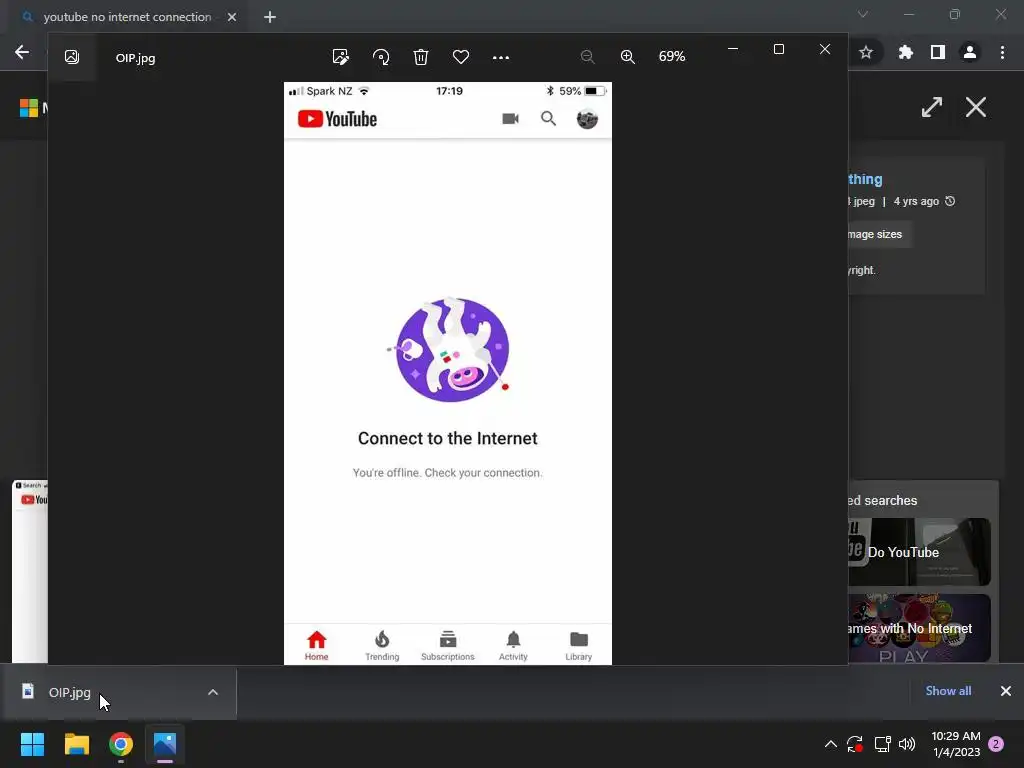This screenshot has height=768, width=1024.
Task: Click Show all downloads
Action: click(948, 691)
